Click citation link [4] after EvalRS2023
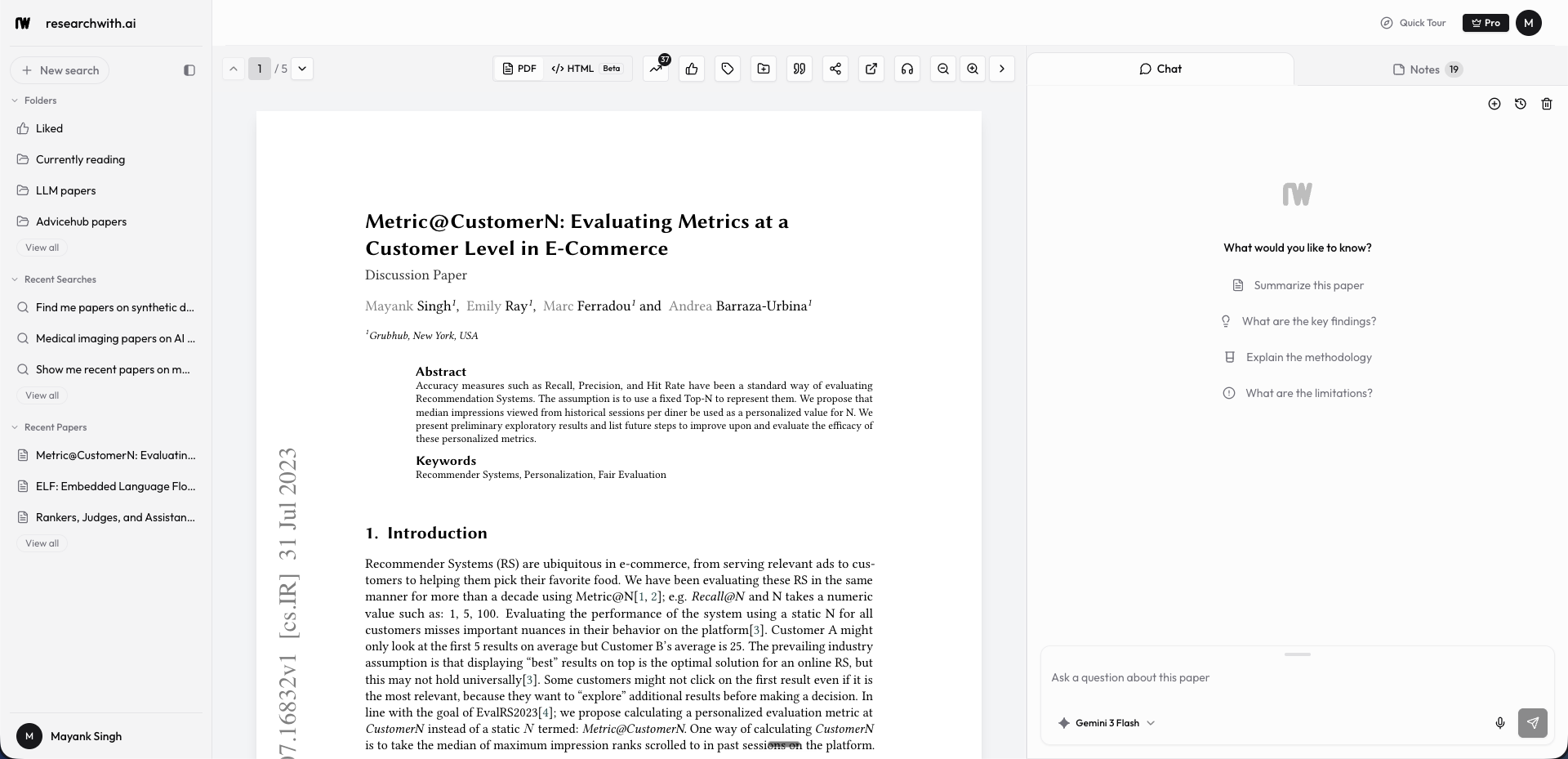The height and width of the screenshot is (759, 1568). 545,712
